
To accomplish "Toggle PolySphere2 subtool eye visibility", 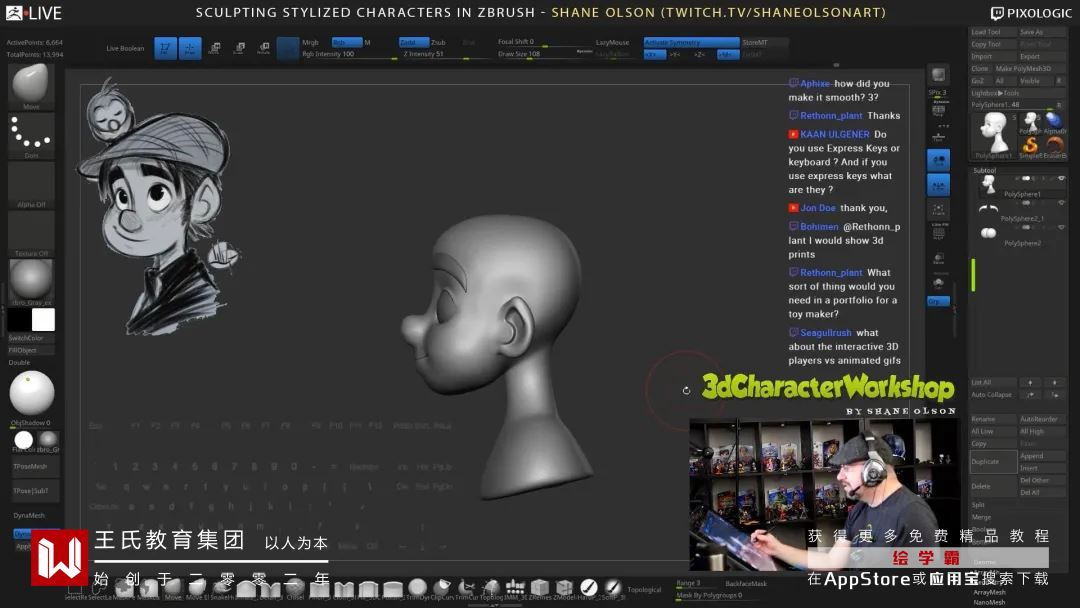I will tap(1061, 227).
